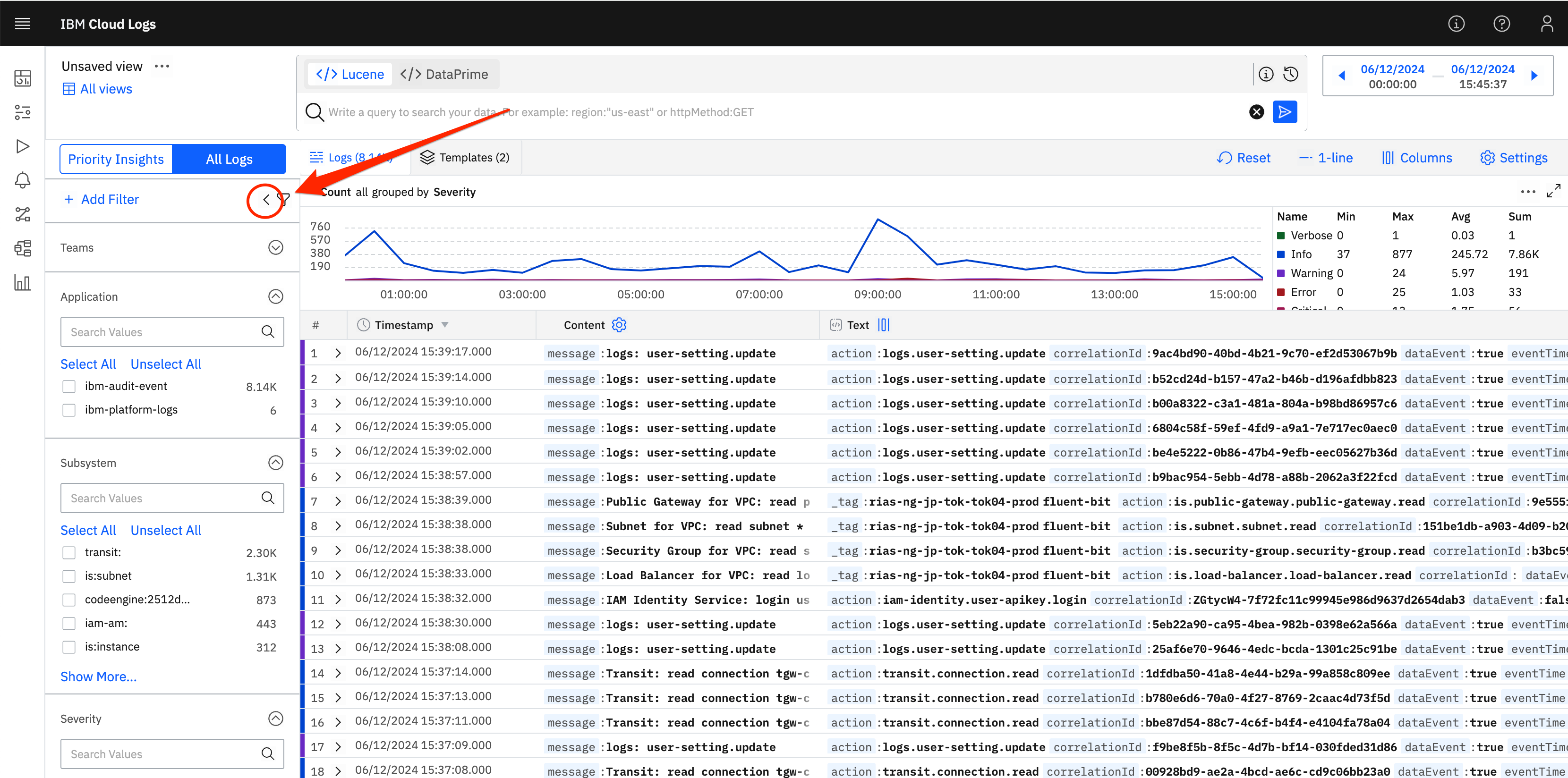Click the run query arrow button

1284,112
